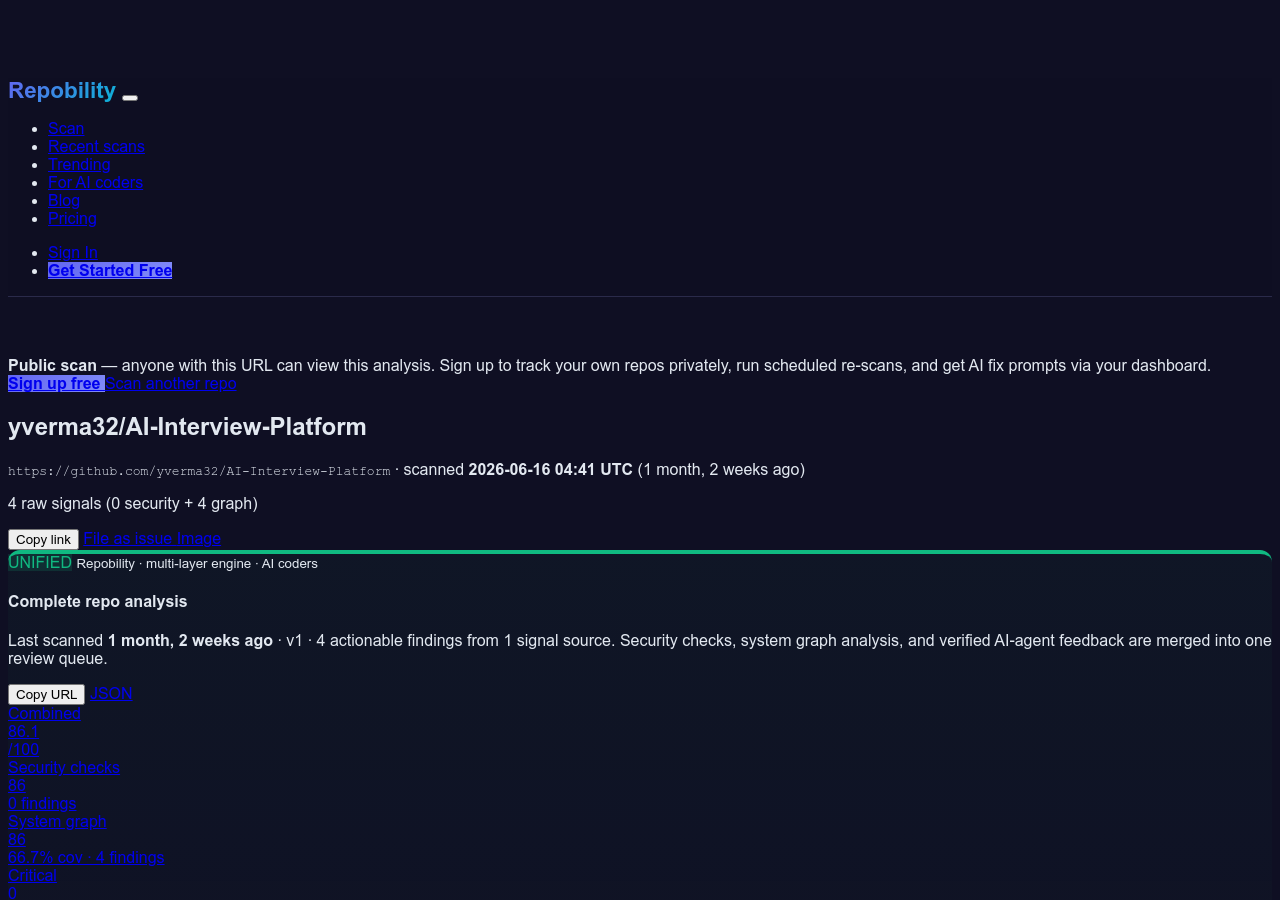The height and width of the screenshot is (900, 1280).
Task: Click the 0 findings link
Action: (x=42, y=803)
